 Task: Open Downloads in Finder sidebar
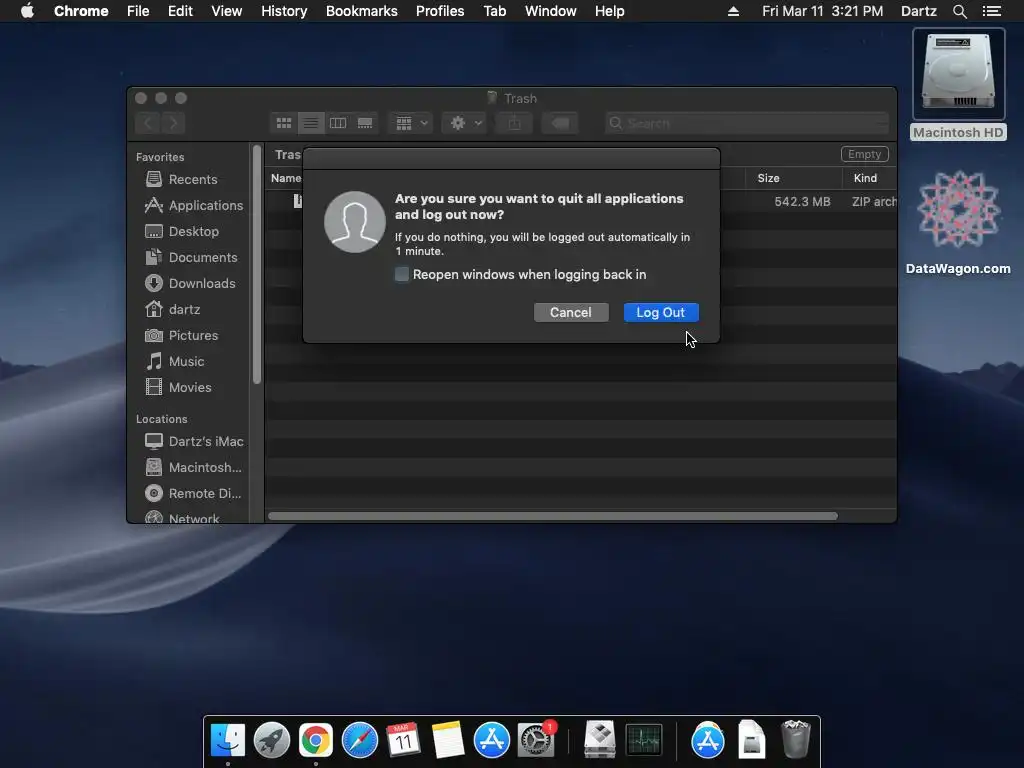(x=190, y=283)
